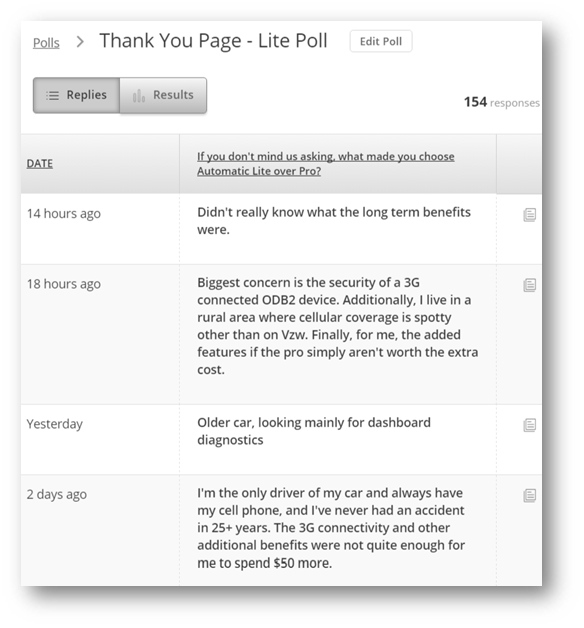The height and width of the screenshot is (628, 584).
Task: Go back to Polls via breadcrumb link
Action: pyautogui.click(x=46, y=42)
